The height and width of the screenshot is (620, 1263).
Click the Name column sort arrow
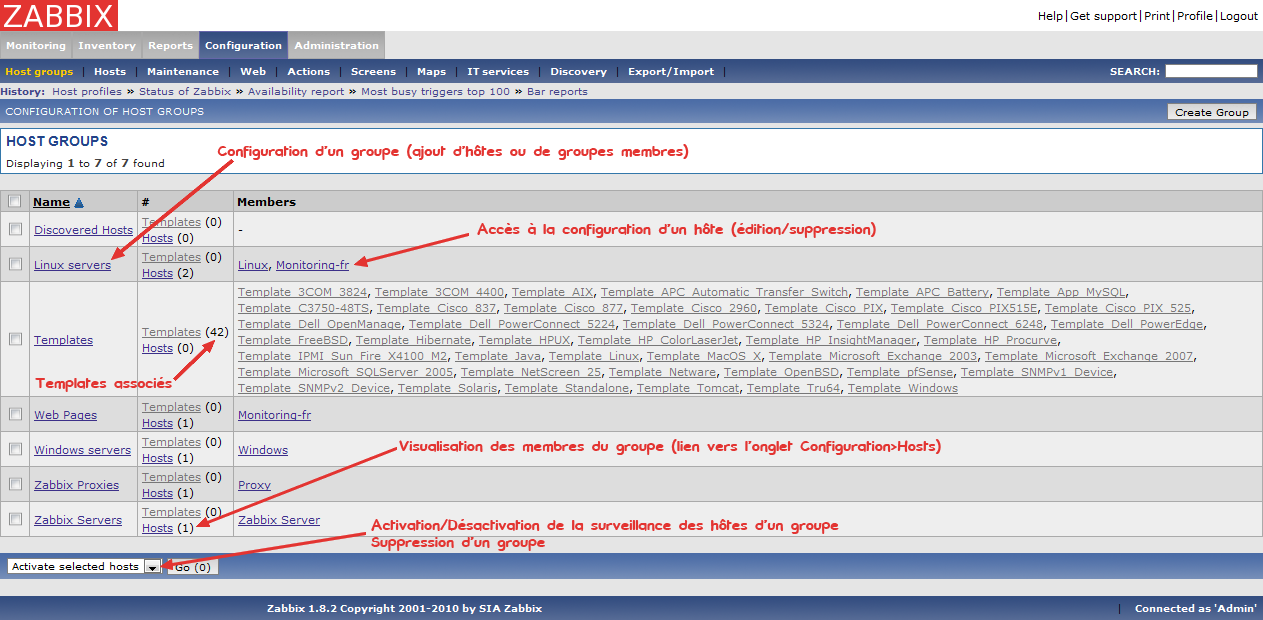coord(79,202)
